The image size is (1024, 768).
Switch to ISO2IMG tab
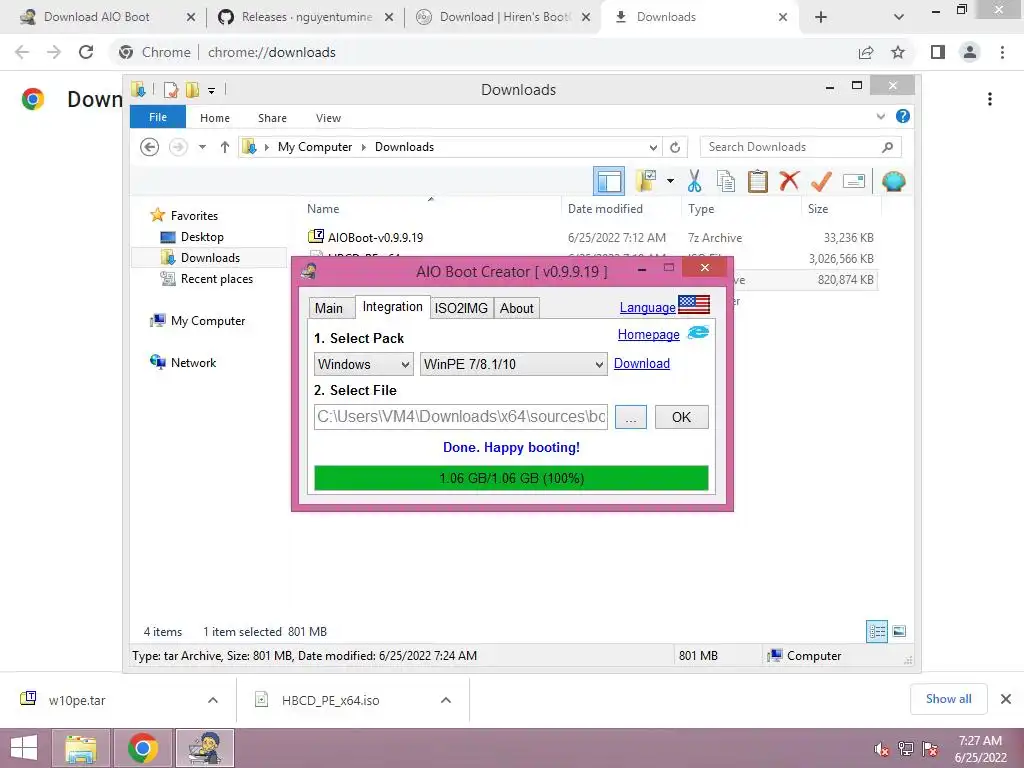[461, 308]
